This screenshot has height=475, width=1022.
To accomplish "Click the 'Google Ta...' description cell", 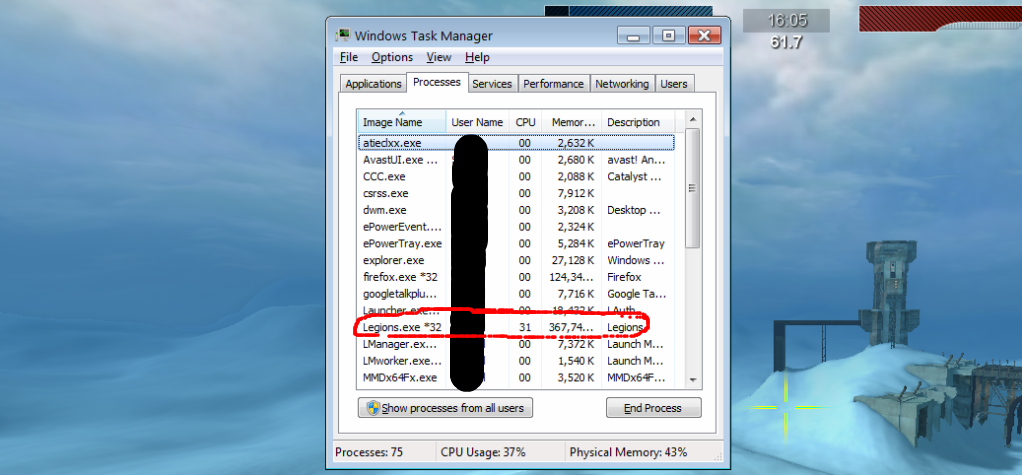I will [635, 294].
